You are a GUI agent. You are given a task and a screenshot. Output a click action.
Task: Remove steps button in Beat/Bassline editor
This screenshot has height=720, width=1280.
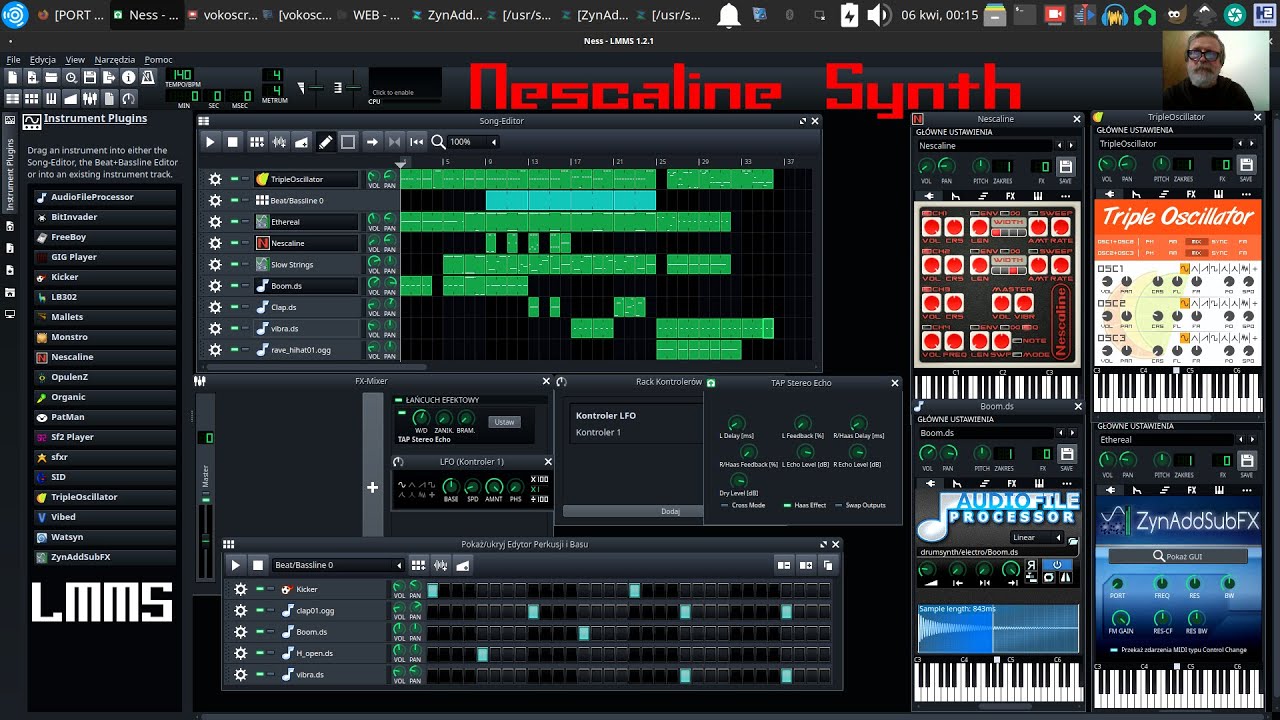click(784, 565)
